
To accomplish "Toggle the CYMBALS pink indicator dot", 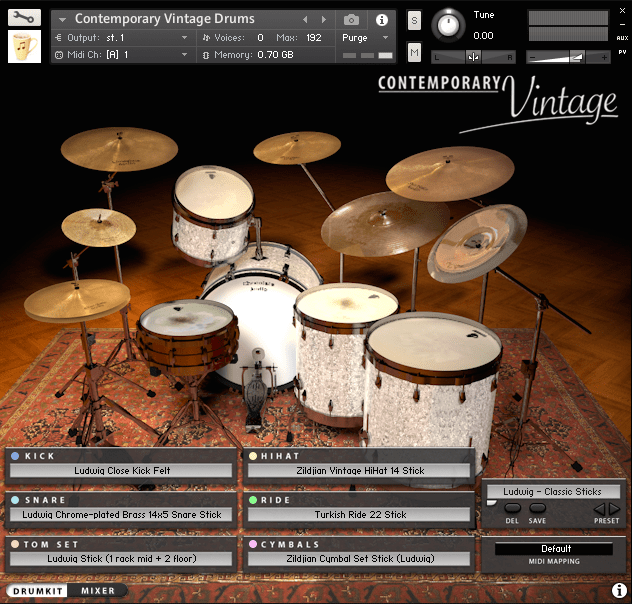I will click(x=253, y=544).
